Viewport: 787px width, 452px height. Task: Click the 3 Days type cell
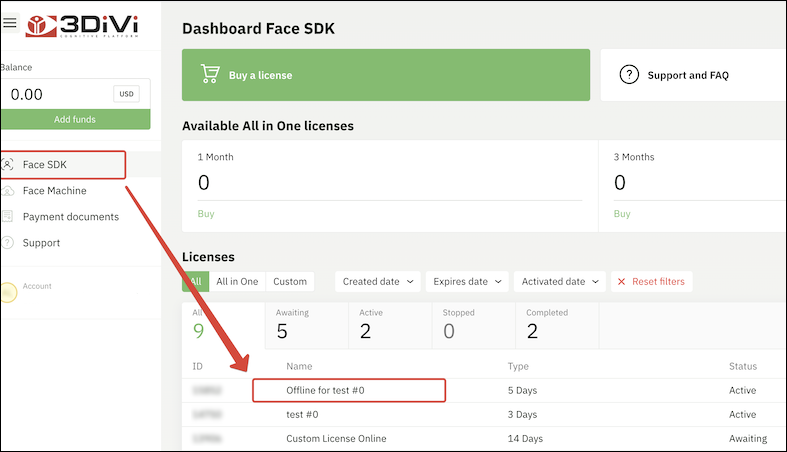[522, 414]
